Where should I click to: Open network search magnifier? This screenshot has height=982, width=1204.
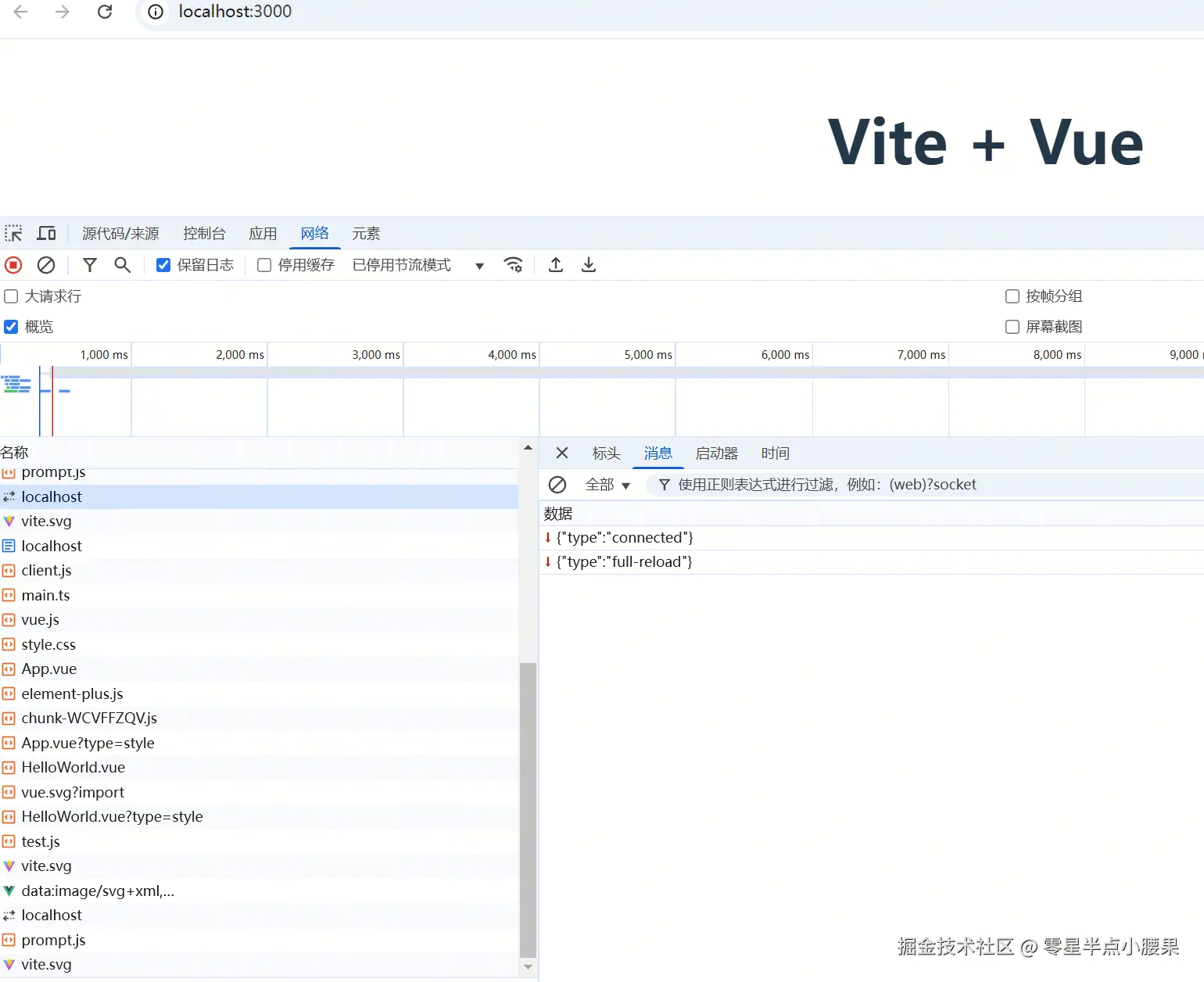click(122, 265)
